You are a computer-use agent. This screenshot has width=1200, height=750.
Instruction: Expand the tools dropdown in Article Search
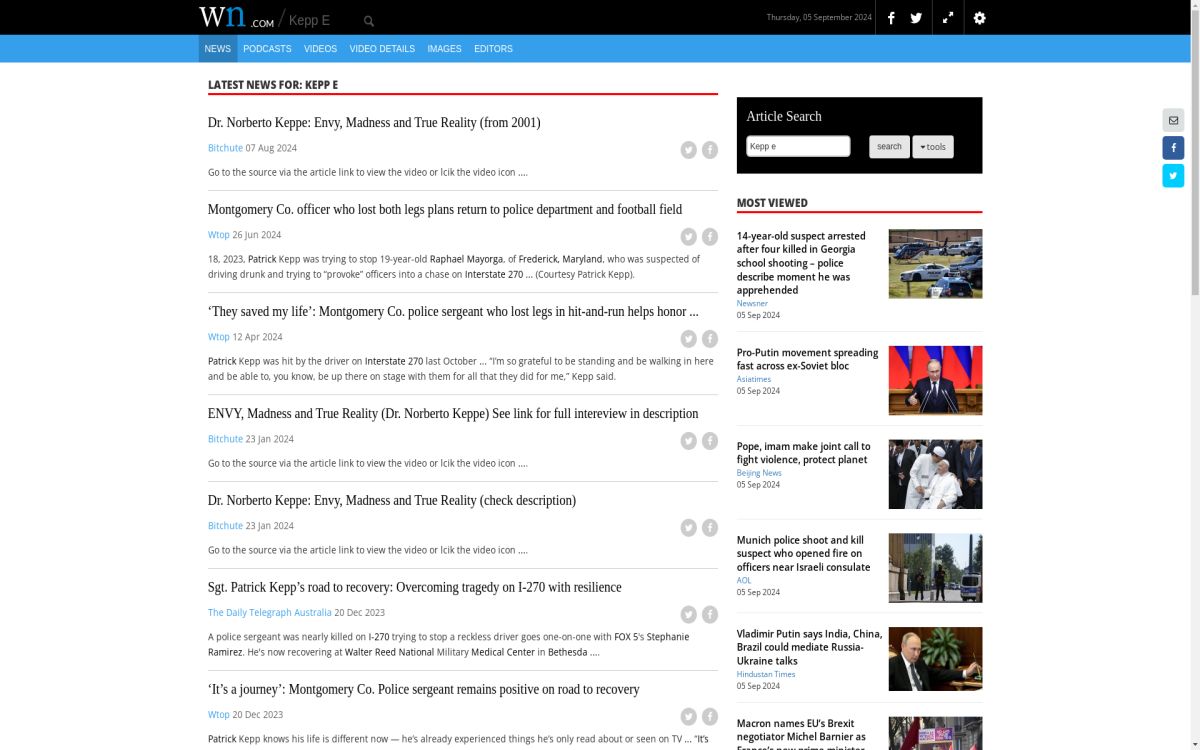point(932,147)
